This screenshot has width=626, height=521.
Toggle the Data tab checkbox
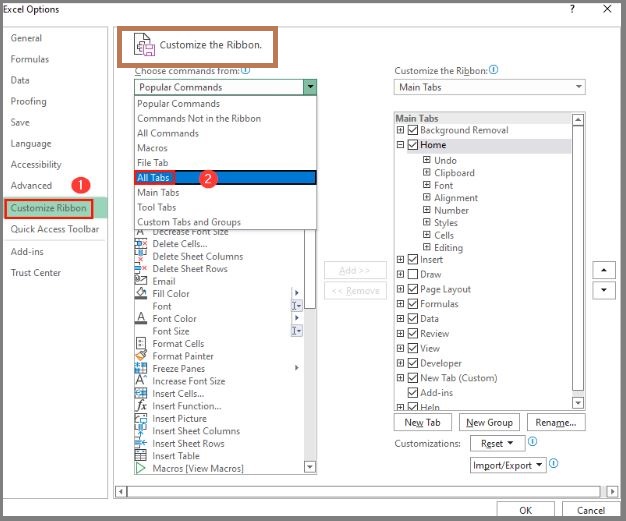point(413,319)
